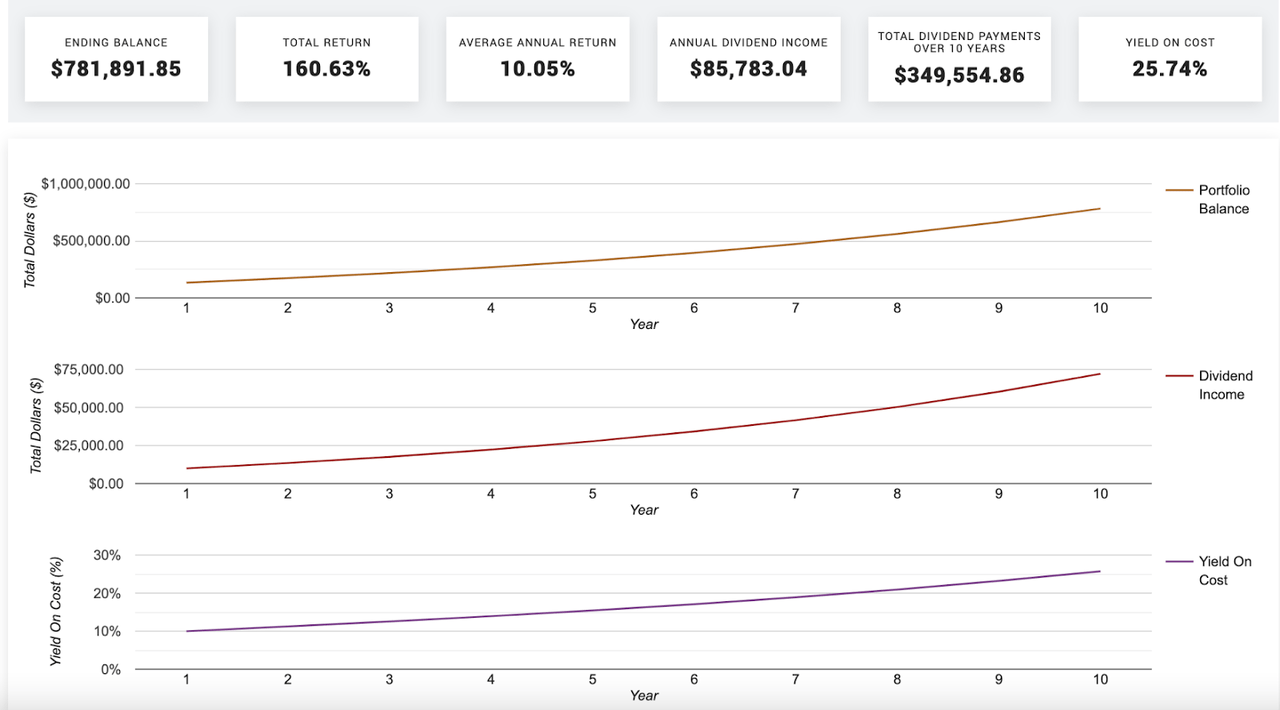Select the Total Dividend Payments card

(959, 58)
